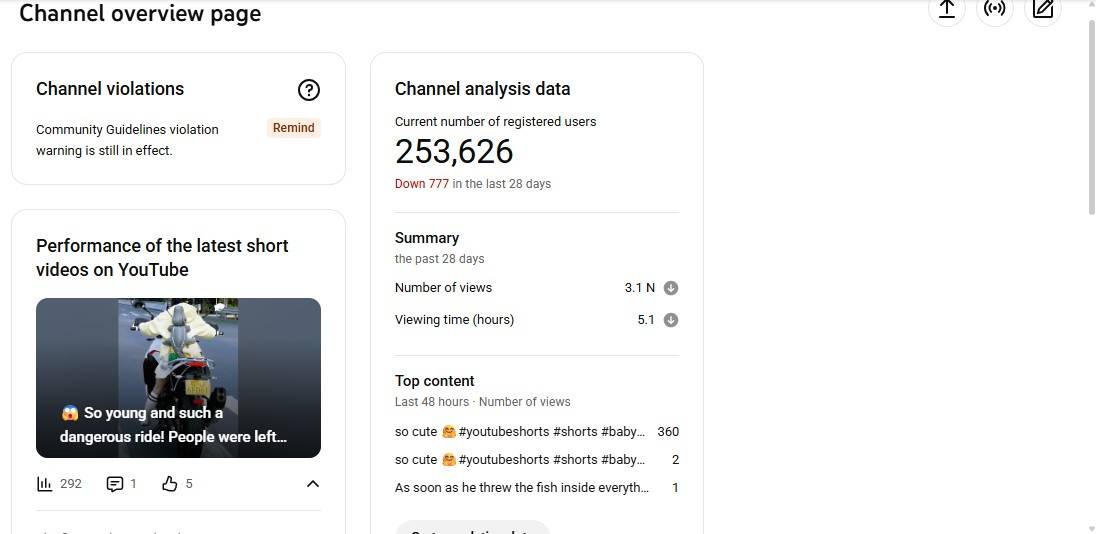Image resolution: width=1096 pixels, height=534 pixels.
Task: Start a live stream via broadcast icon
Action: click(x=994, y=9)
